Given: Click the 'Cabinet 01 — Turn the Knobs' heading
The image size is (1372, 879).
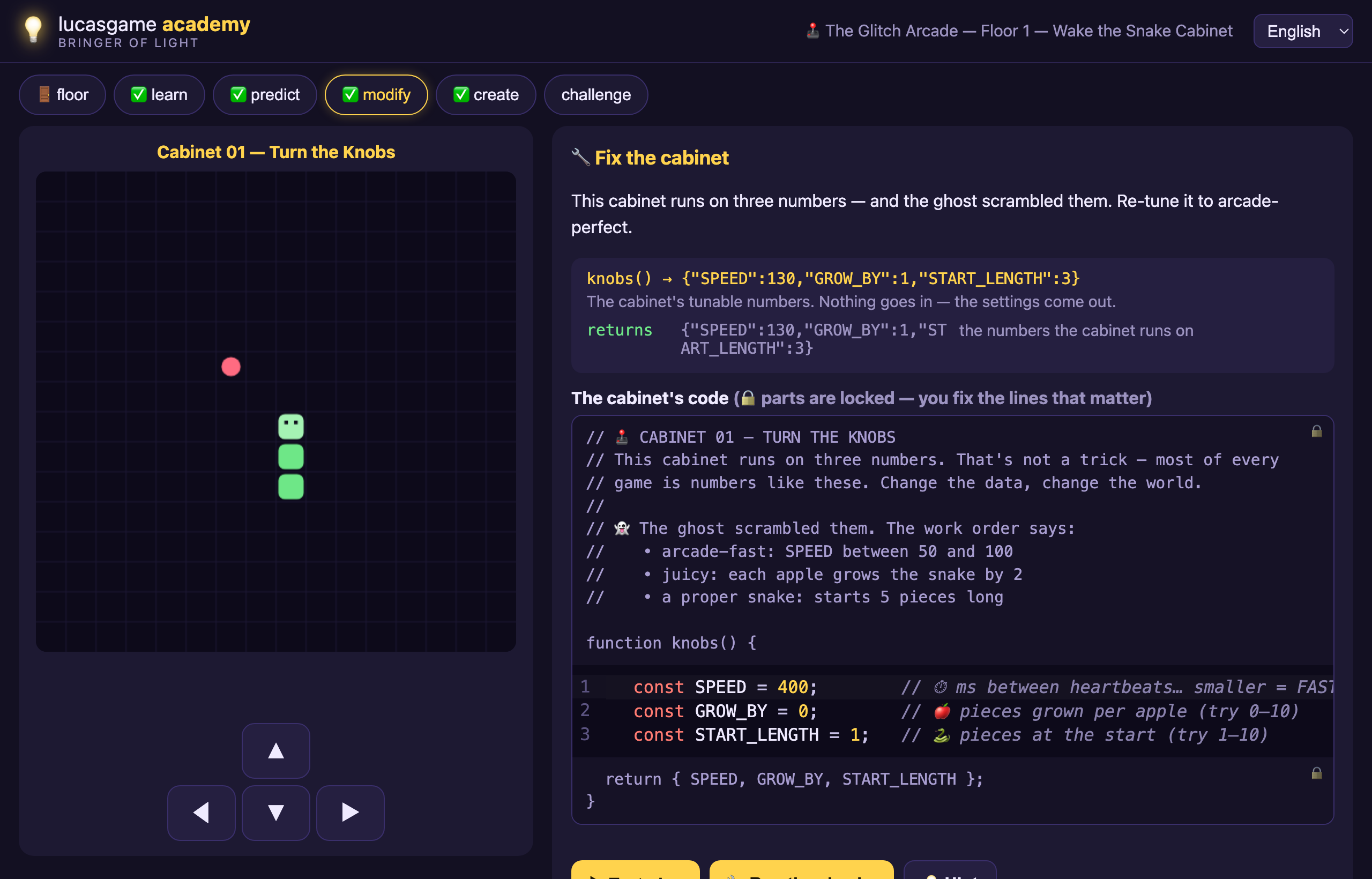Looking at the screenshot, I should point(275,152).
